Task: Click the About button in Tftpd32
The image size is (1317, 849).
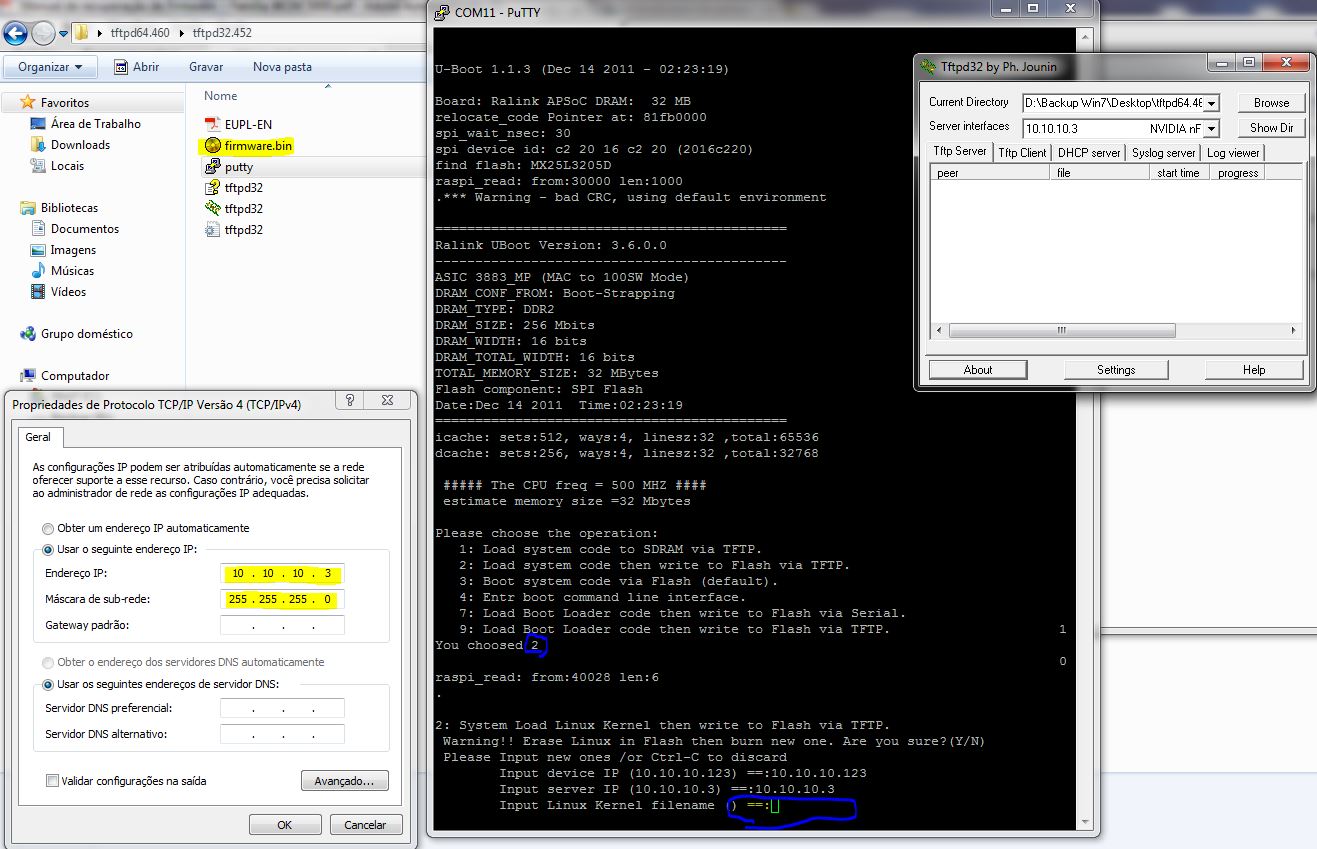Action: [978, 370]
